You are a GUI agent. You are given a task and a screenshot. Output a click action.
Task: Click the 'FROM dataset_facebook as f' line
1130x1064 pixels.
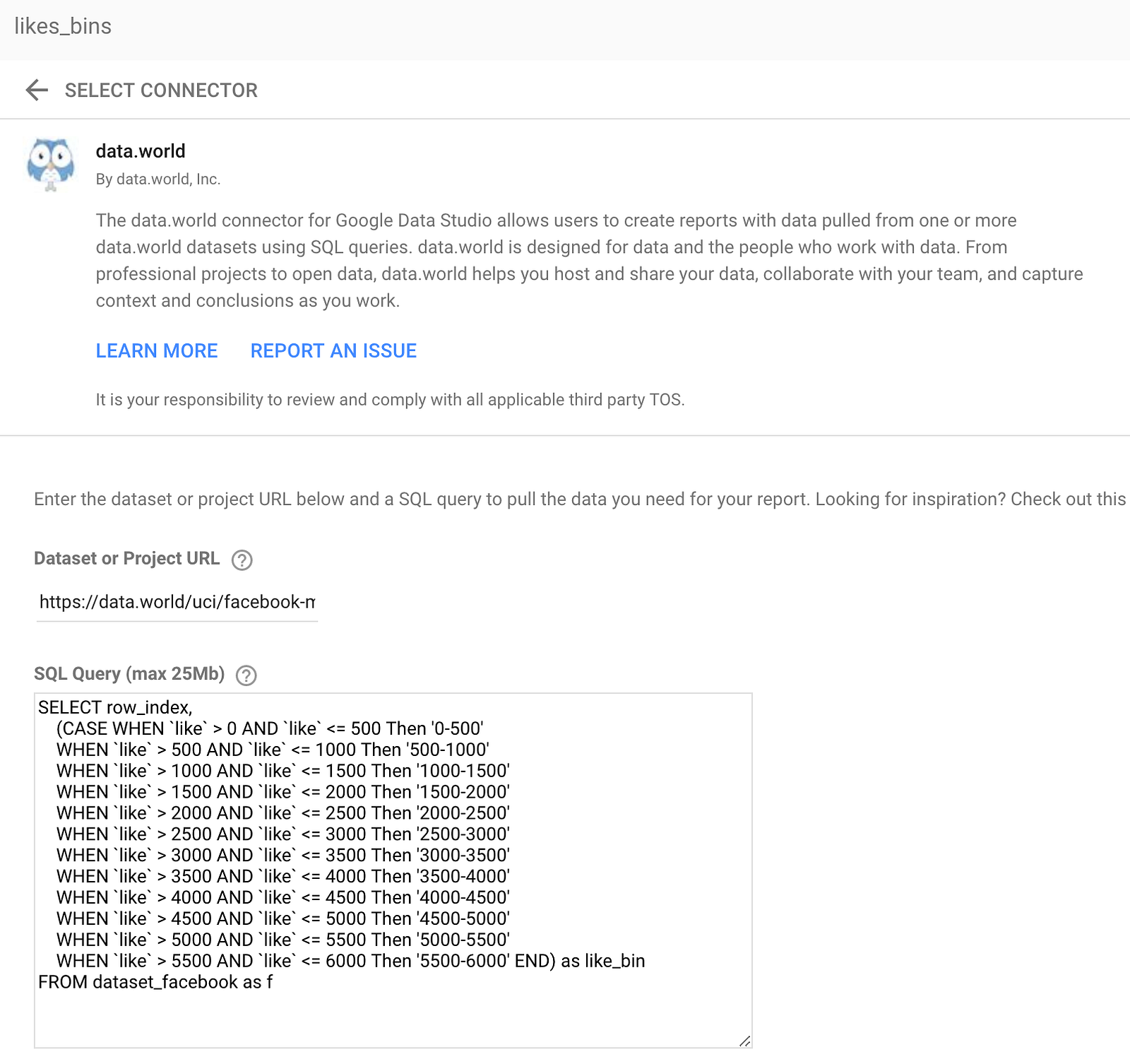(155, 982)
